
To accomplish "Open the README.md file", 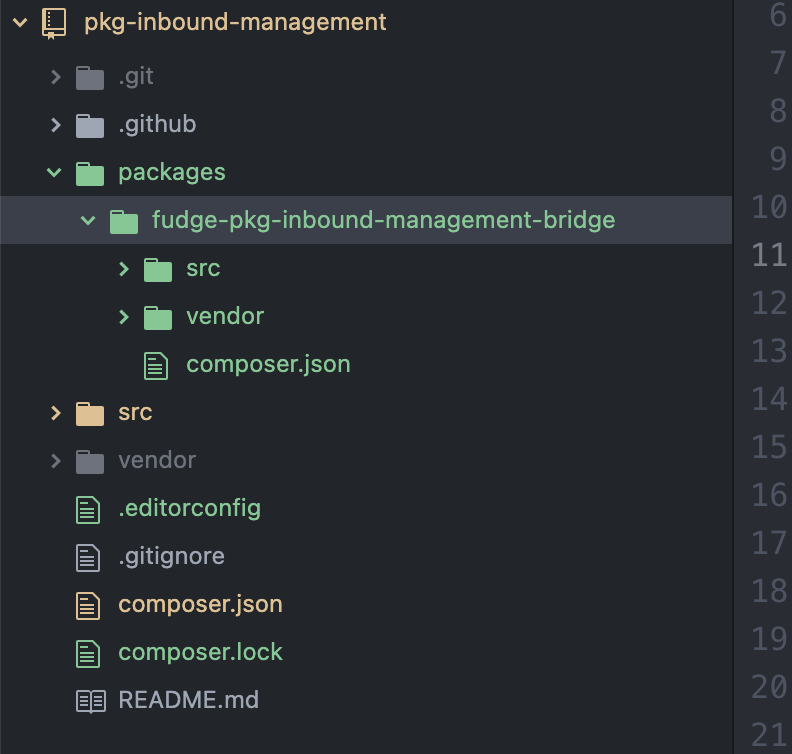I will coord(188,700).
